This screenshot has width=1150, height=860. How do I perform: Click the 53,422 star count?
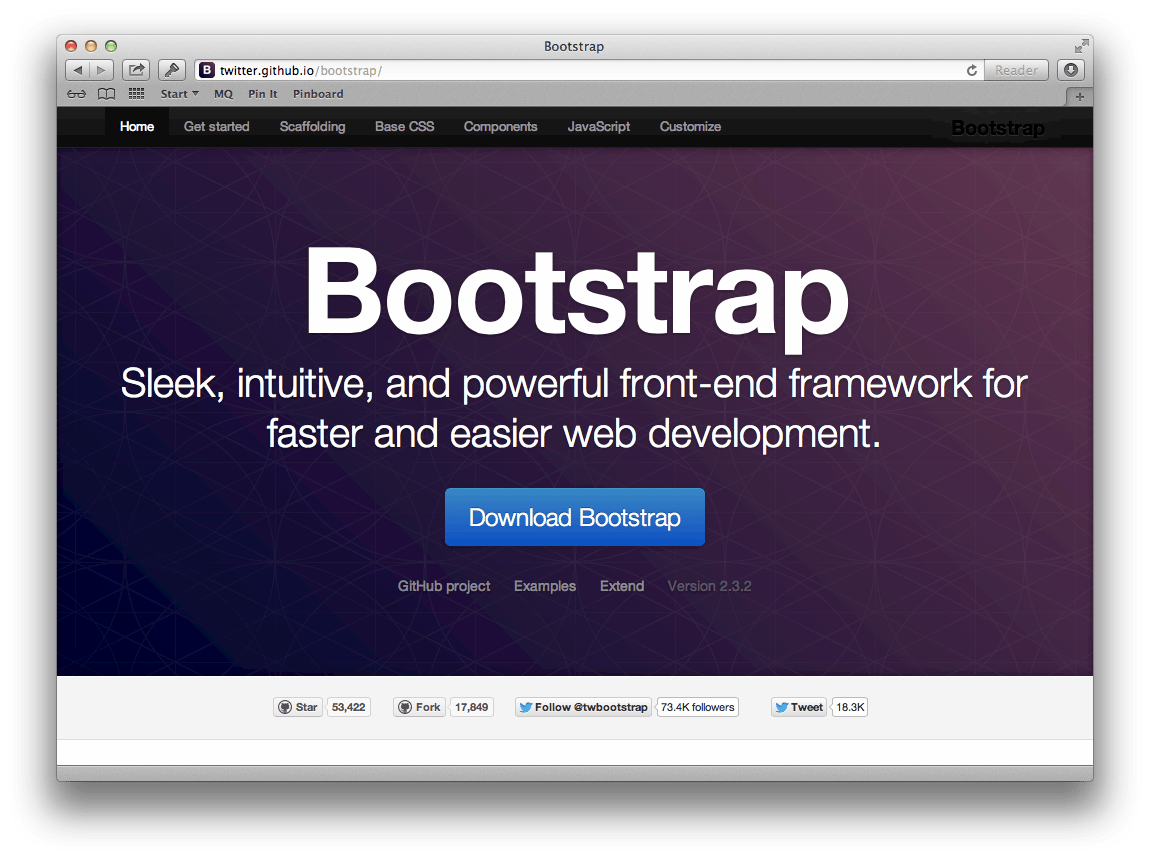[x=348, y=707]
